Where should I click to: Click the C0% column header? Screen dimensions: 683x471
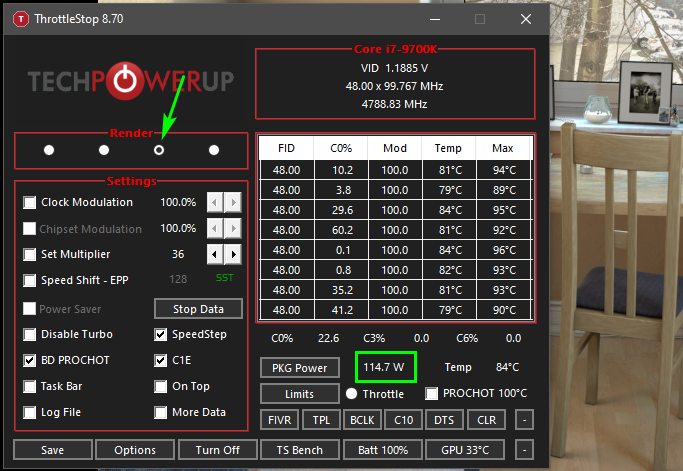pyautogui.click(x=341, y=148)
